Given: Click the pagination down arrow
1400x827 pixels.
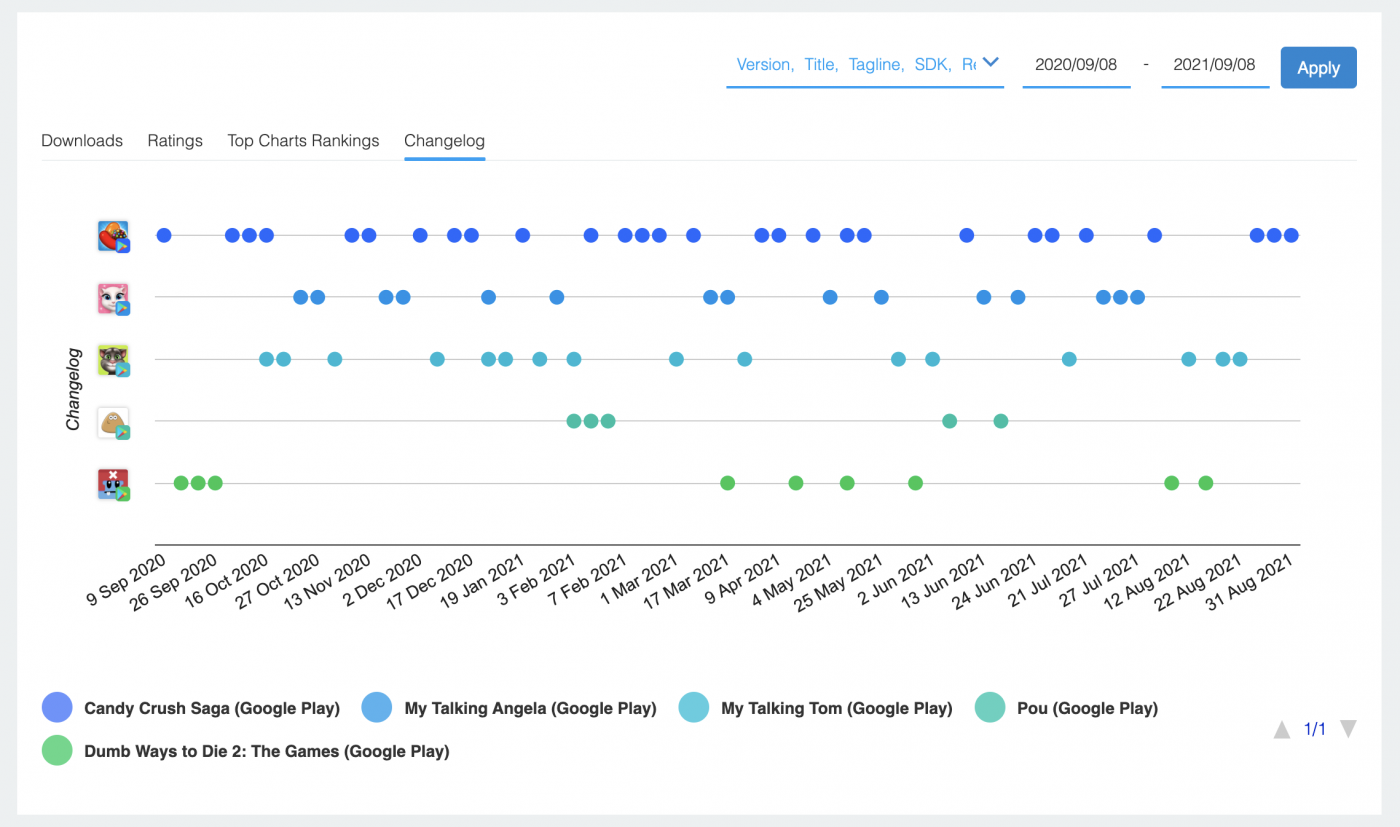Looking at the screenshot, I should click(1348, 730).
